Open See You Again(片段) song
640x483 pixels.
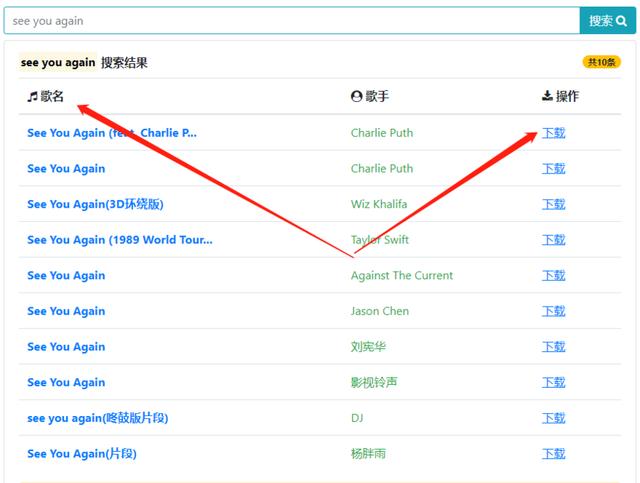click(82, 454)
